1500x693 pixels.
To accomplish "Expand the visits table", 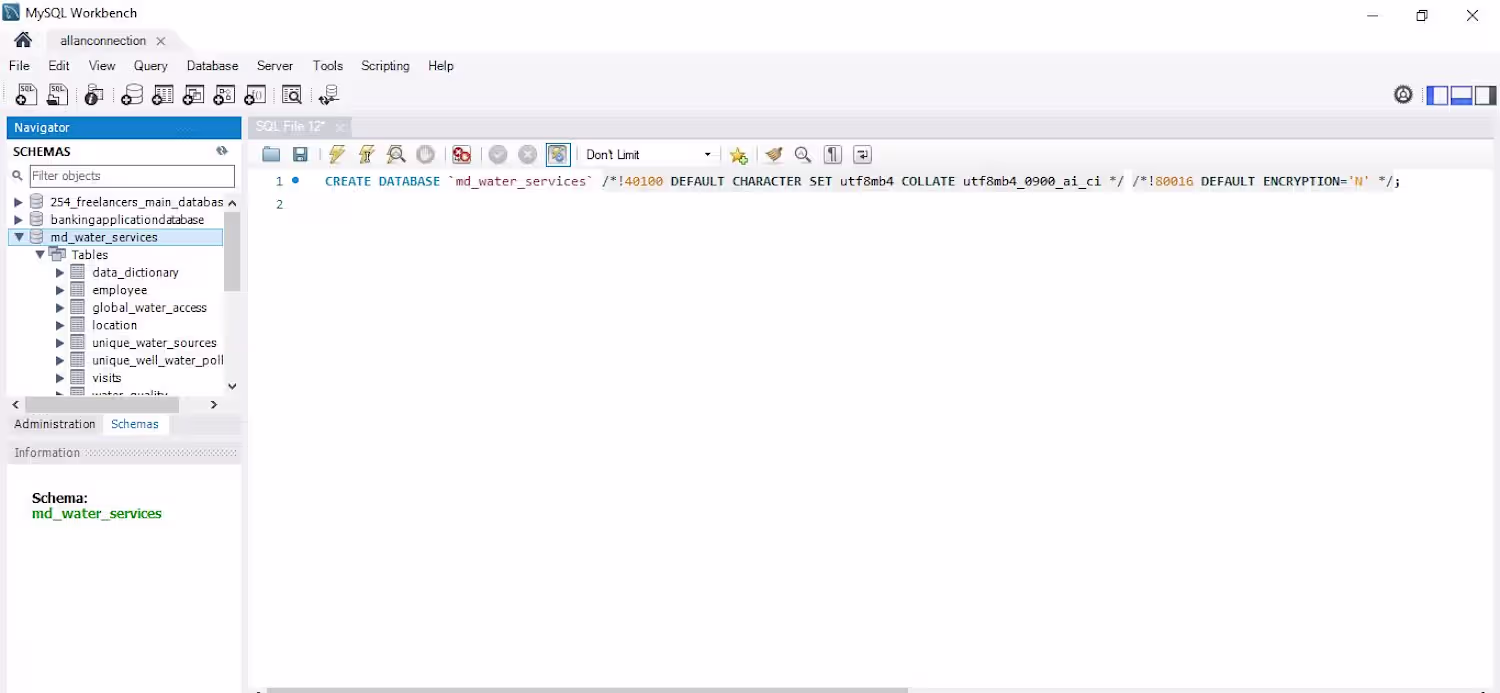I will coord(60,378).
